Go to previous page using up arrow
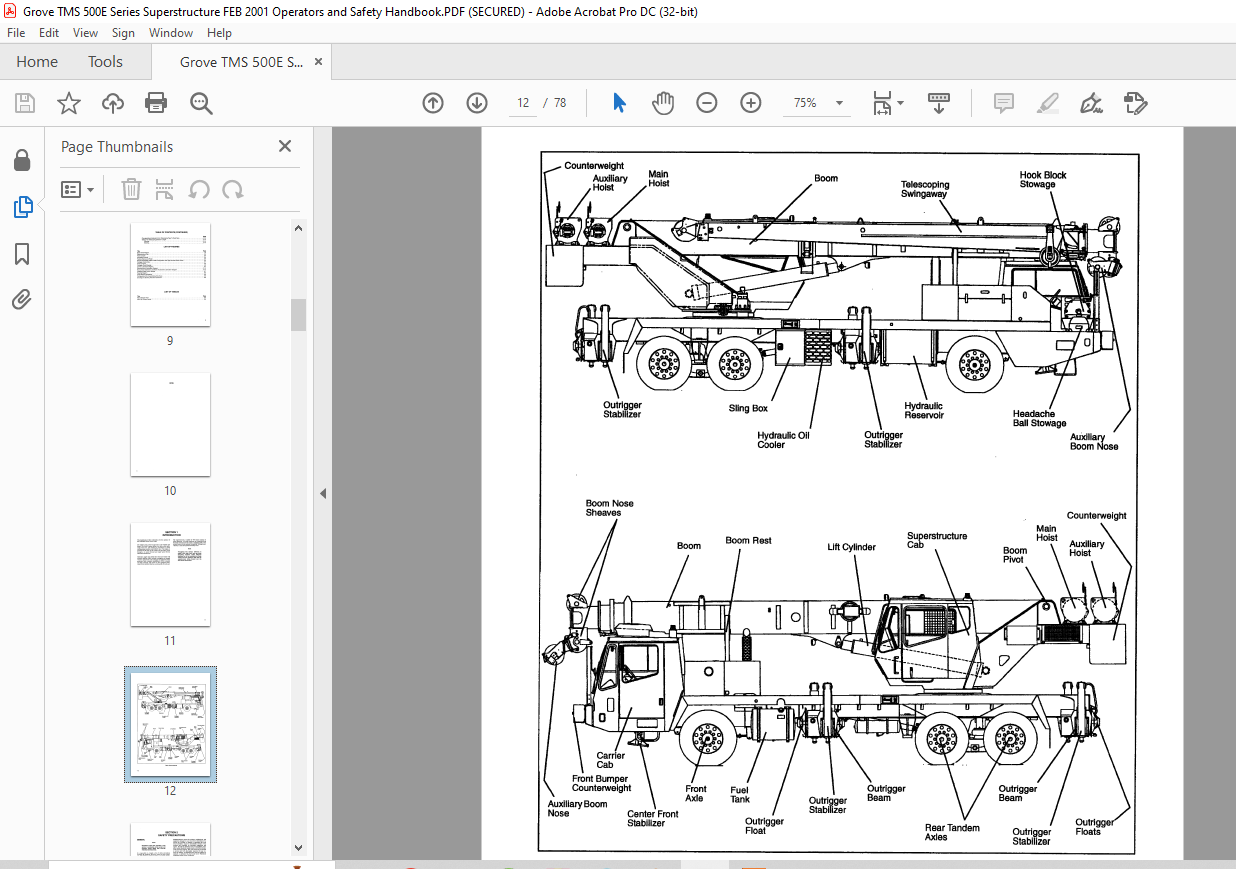Image resolution: width=1236 pixels, height=869 pixels. coord(433,103)
